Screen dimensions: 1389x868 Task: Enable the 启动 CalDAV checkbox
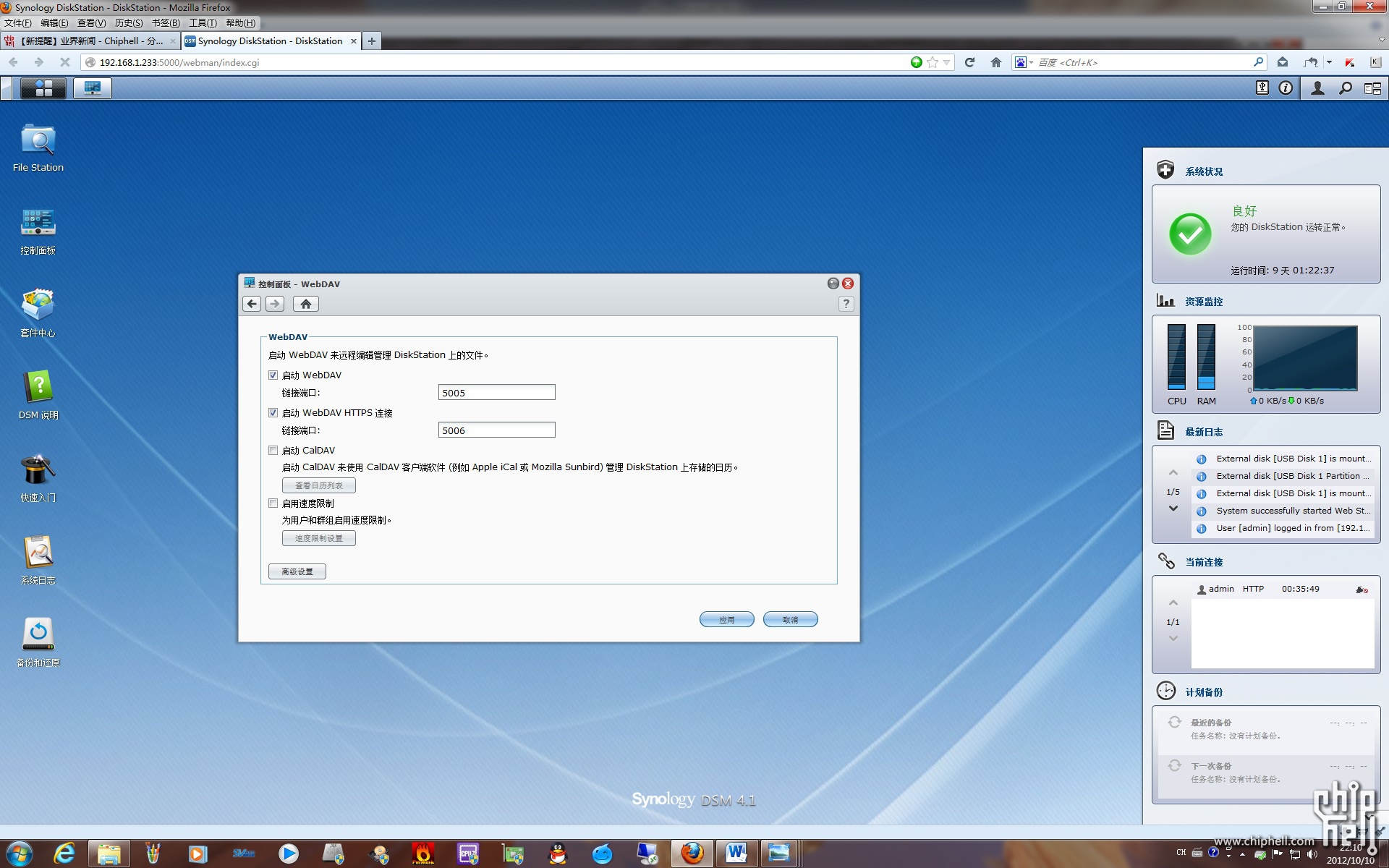point(273,450)
